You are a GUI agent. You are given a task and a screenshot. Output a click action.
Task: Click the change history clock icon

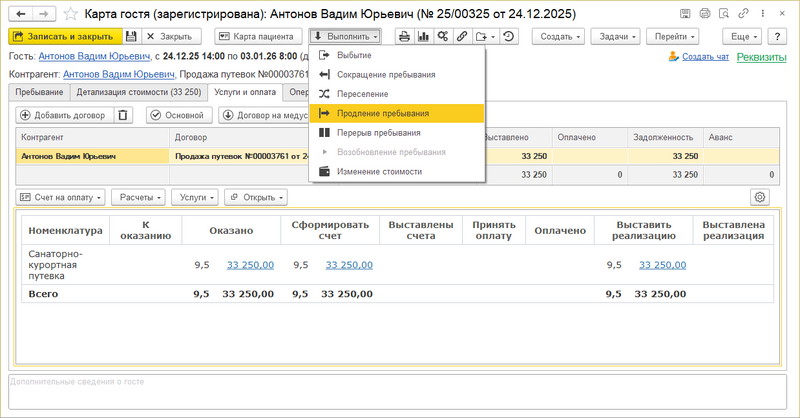coord(509,36)
